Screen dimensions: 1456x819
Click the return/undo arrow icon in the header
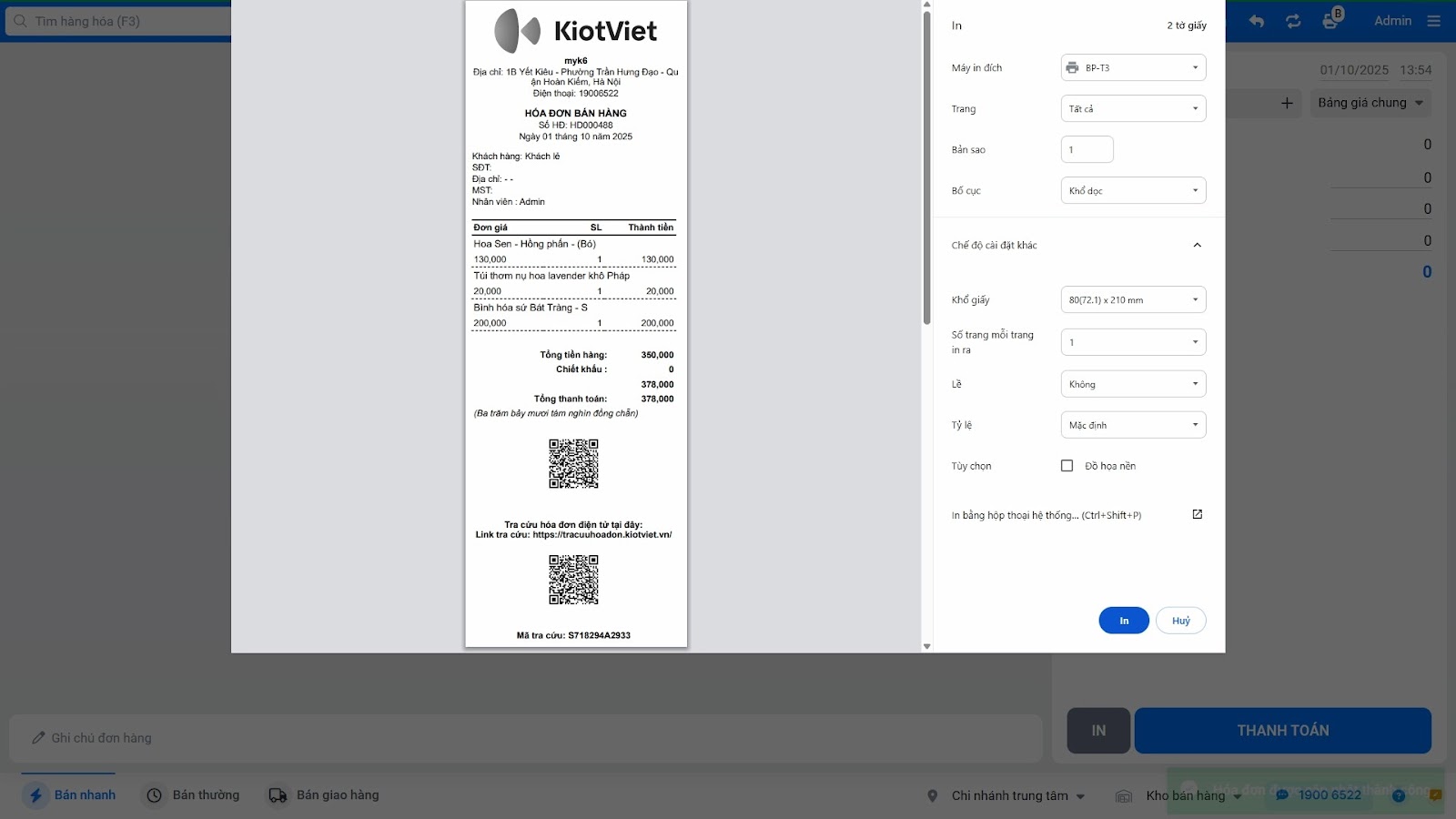(x=1257, y=21)
